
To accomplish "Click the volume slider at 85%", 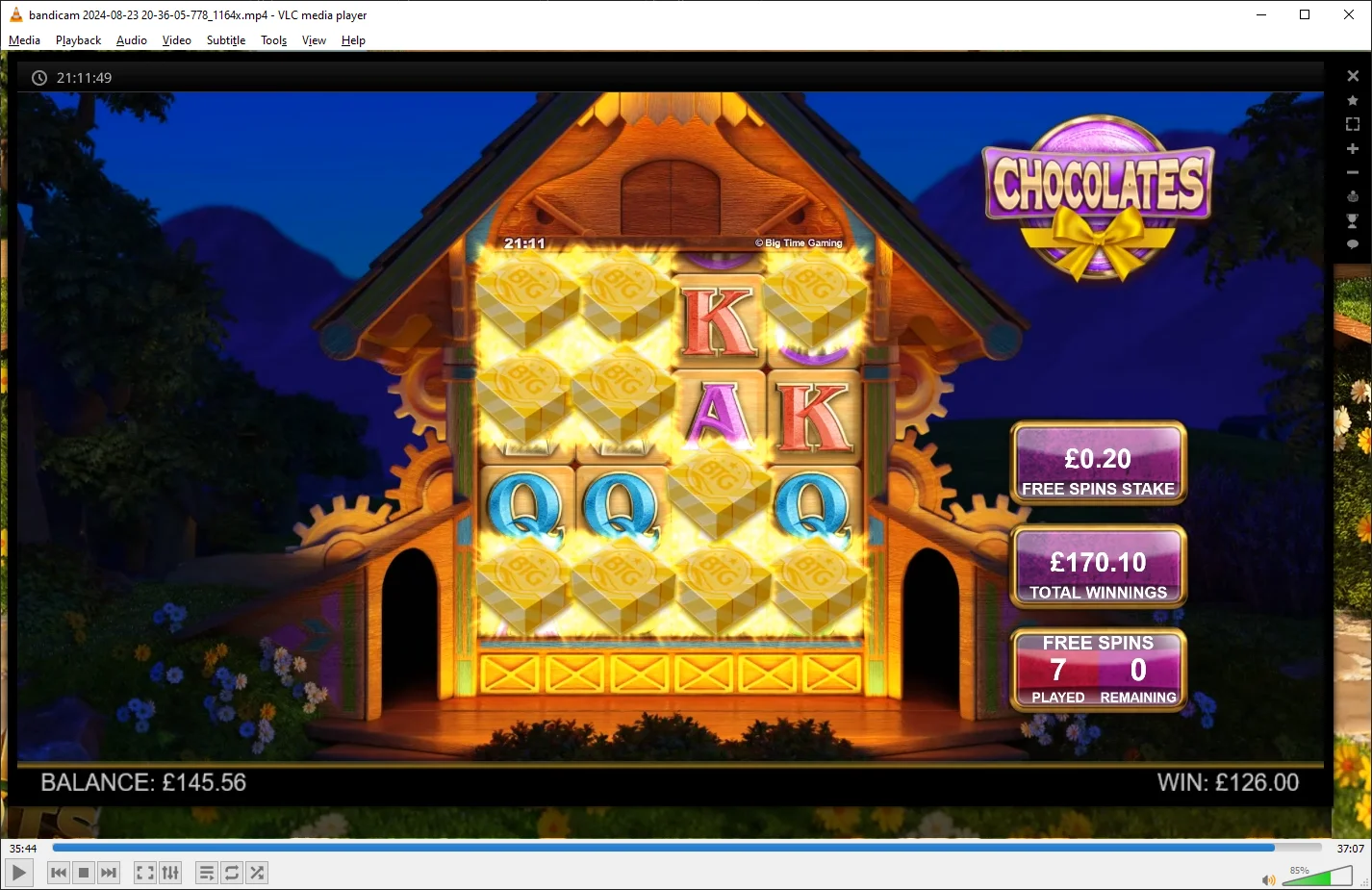I will (x=1318, y=876).
